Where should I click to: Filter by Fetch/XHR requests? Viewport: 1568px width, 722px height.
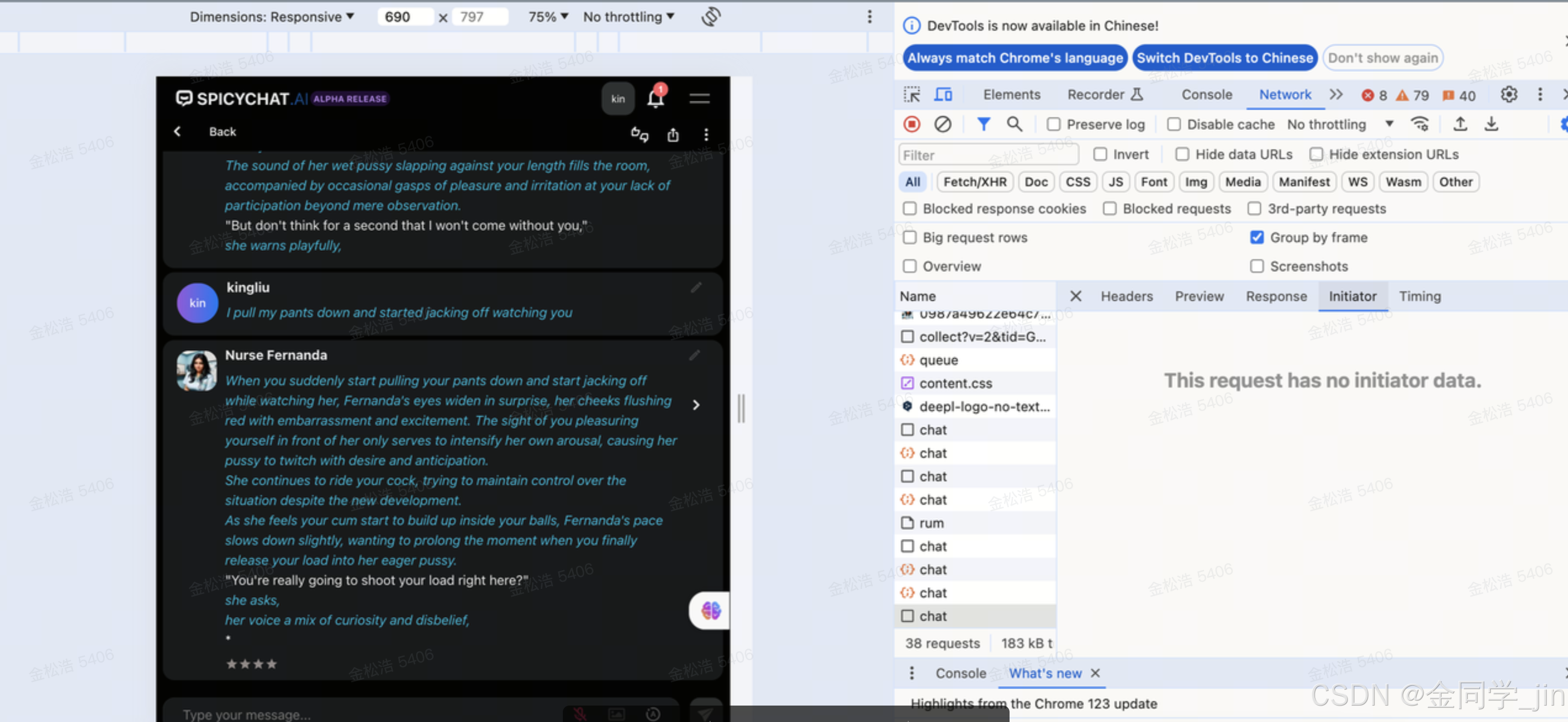[x=975, y=181]
